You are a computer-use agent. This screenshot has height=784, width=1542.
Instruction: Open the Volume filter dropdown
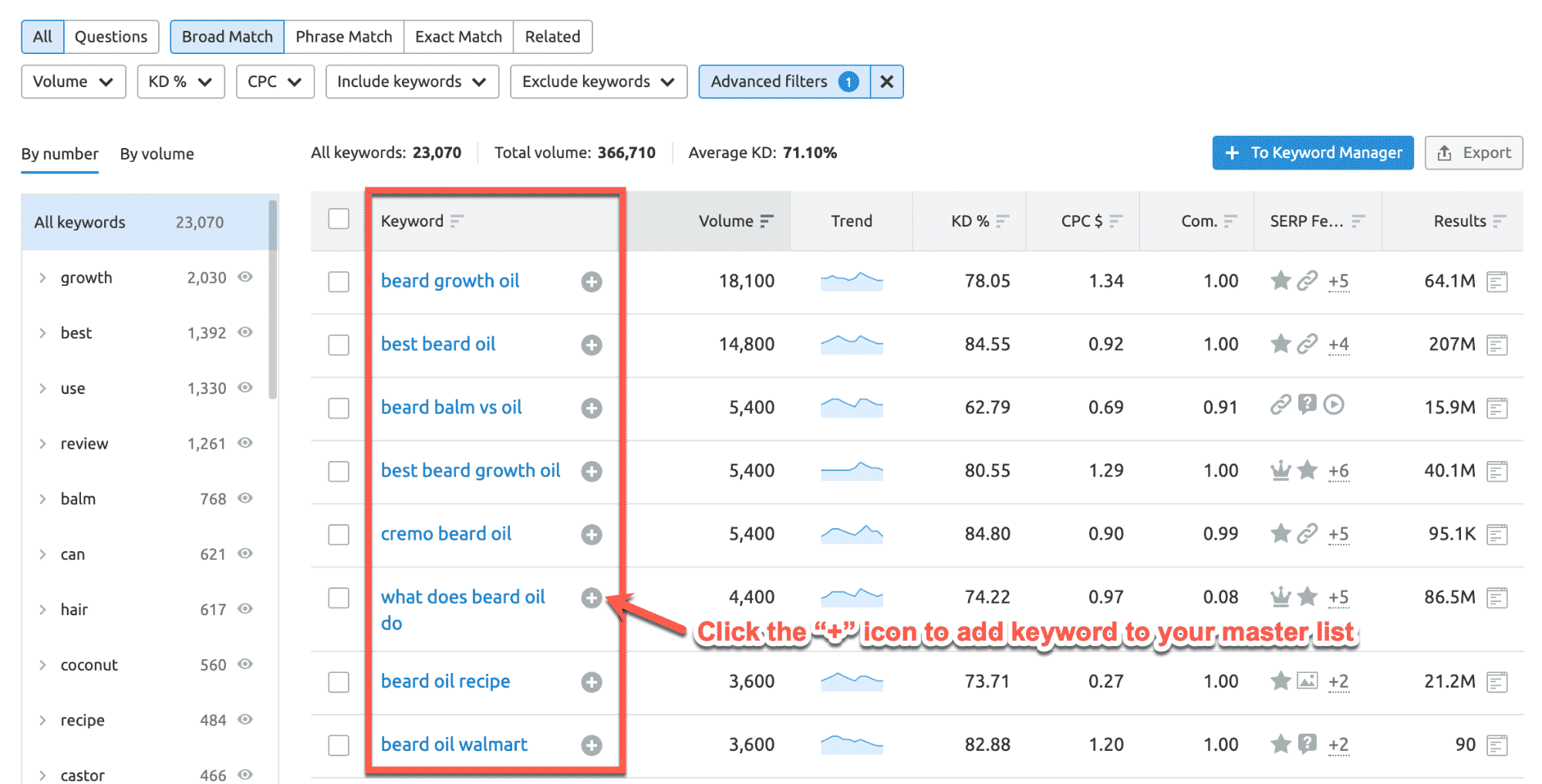click(73, 82)
